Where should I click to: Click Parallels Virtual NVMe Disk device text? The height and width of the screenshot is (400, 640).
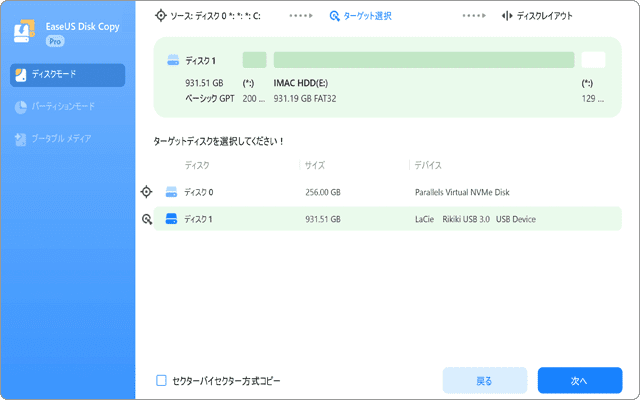click(x=462, y=192)
